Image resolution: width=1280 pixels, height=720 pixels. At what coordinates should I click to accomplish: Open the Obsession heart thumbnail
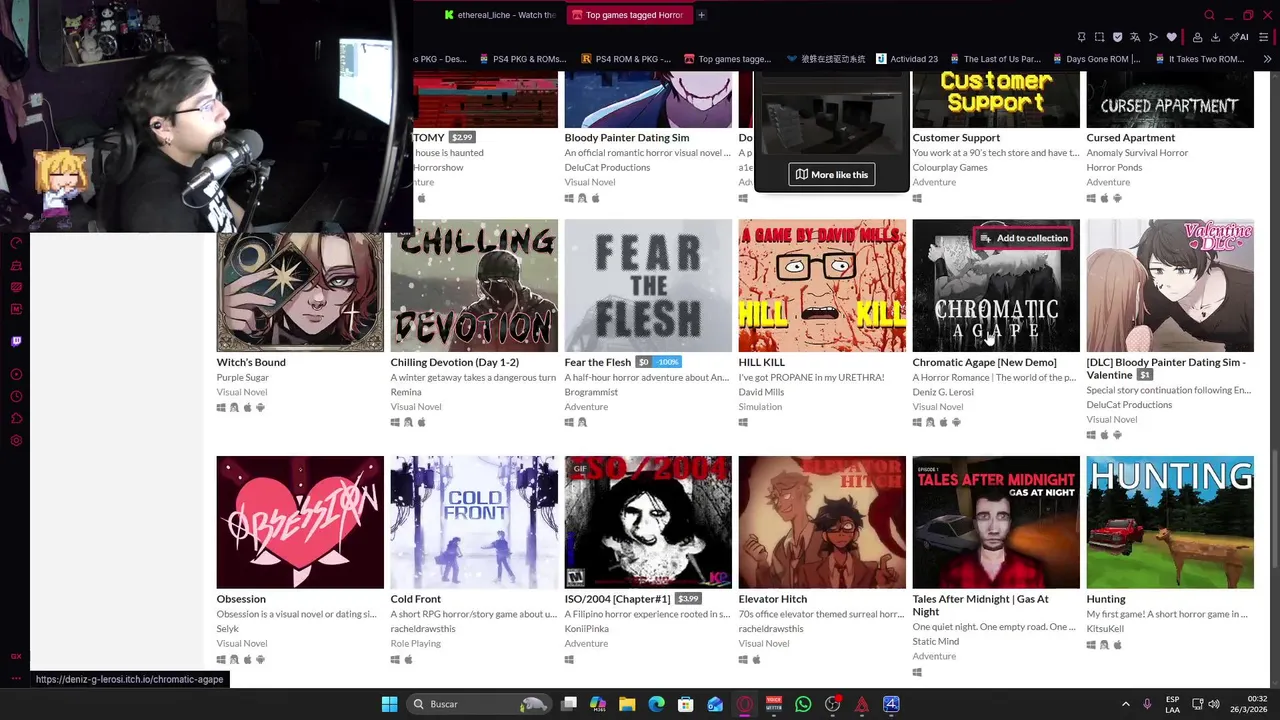click(x=300, y=522)
